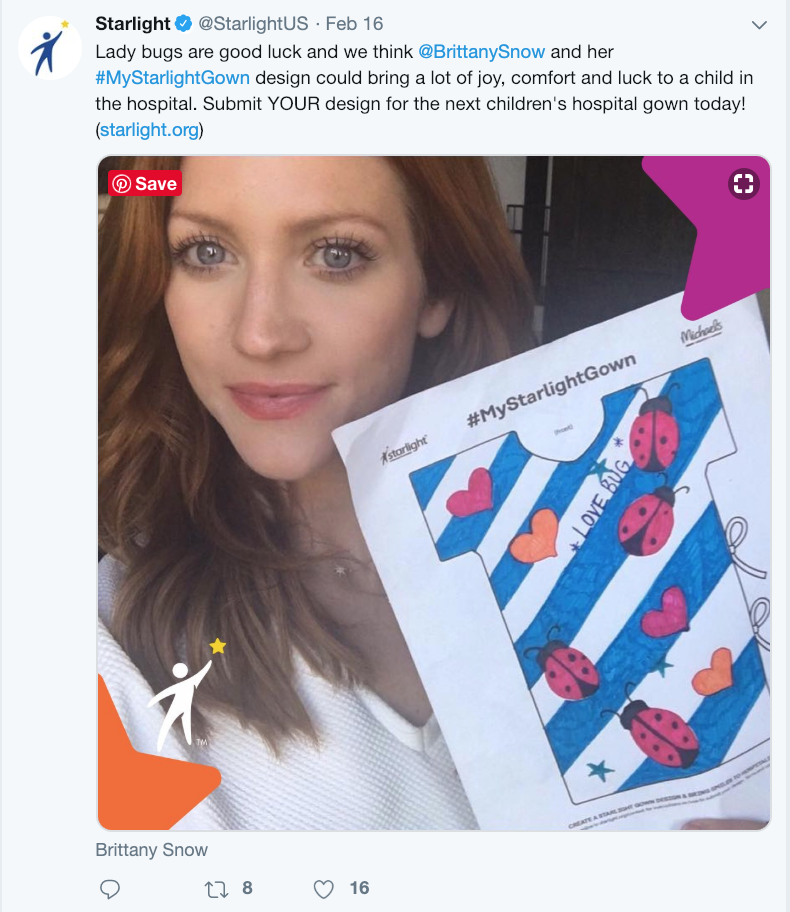Open the tweet photo of gown drawing
The width and height of the screenshot is (790, 912).
point(434,493)
